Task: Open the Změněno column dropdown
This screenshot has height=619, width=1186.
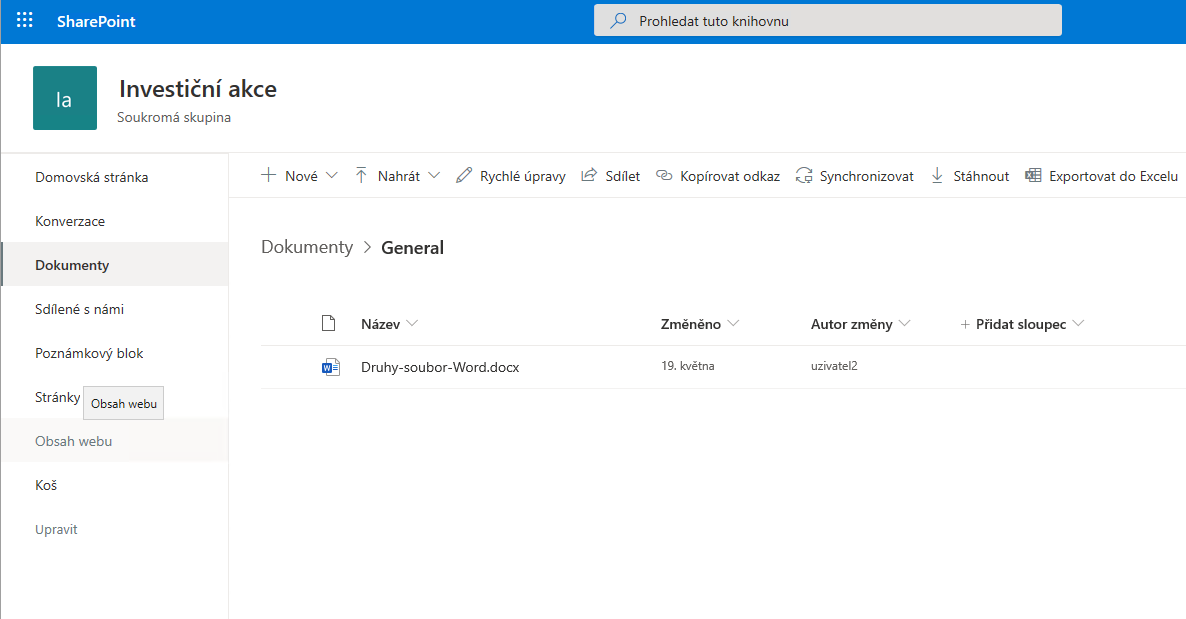Action: (x=733, y=323)
